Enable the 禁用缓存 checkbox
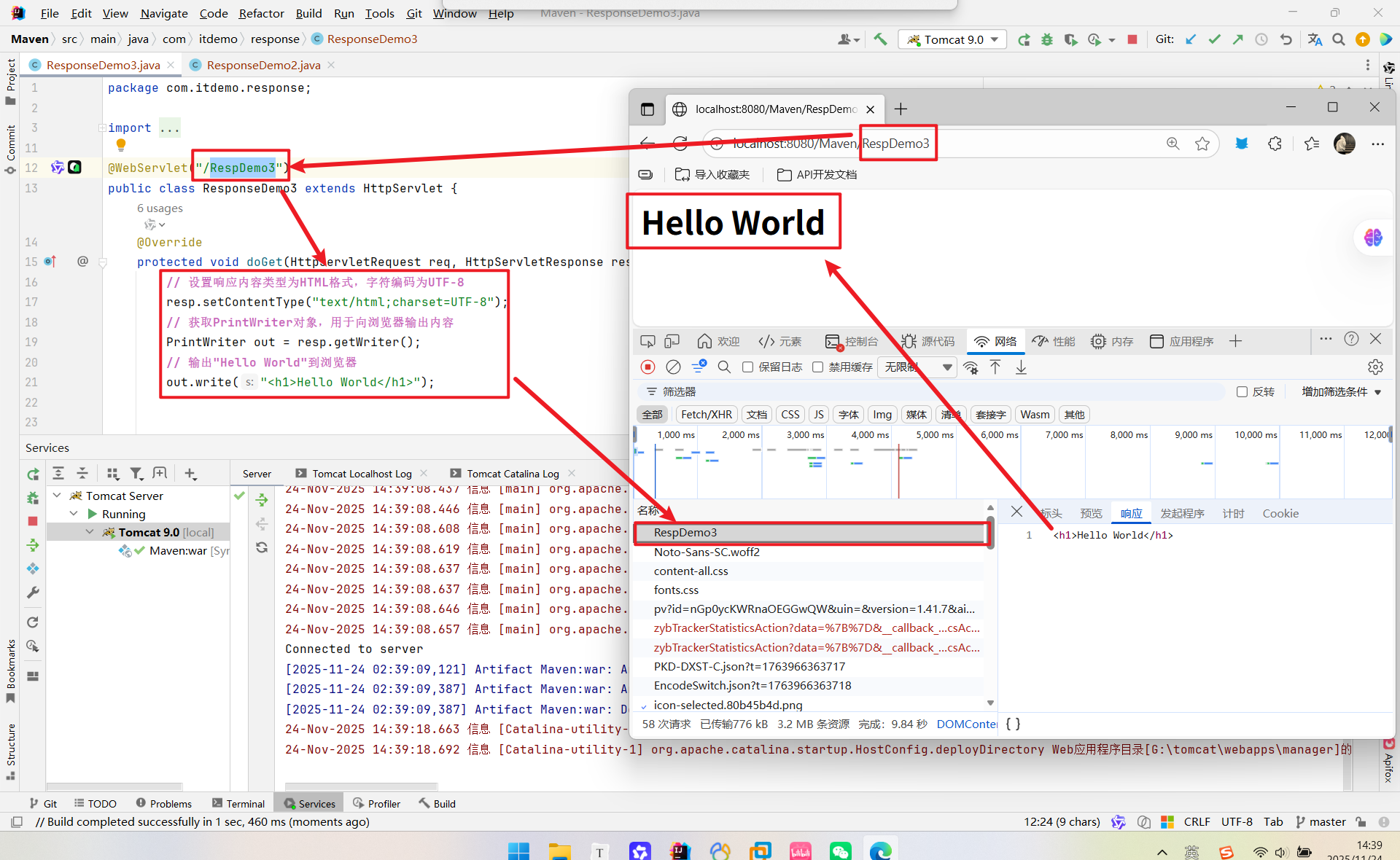Viewport: 1400px width, 860px height. point(817,367)
